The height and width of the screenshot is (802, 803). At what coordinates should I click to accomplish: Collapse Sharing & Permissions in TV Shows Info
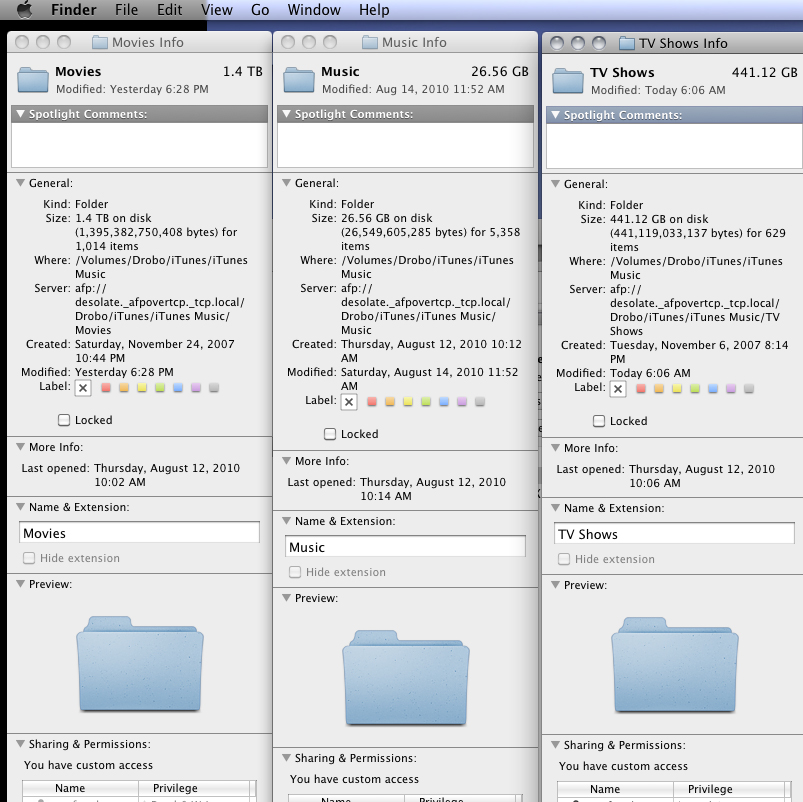coord(555,745)
